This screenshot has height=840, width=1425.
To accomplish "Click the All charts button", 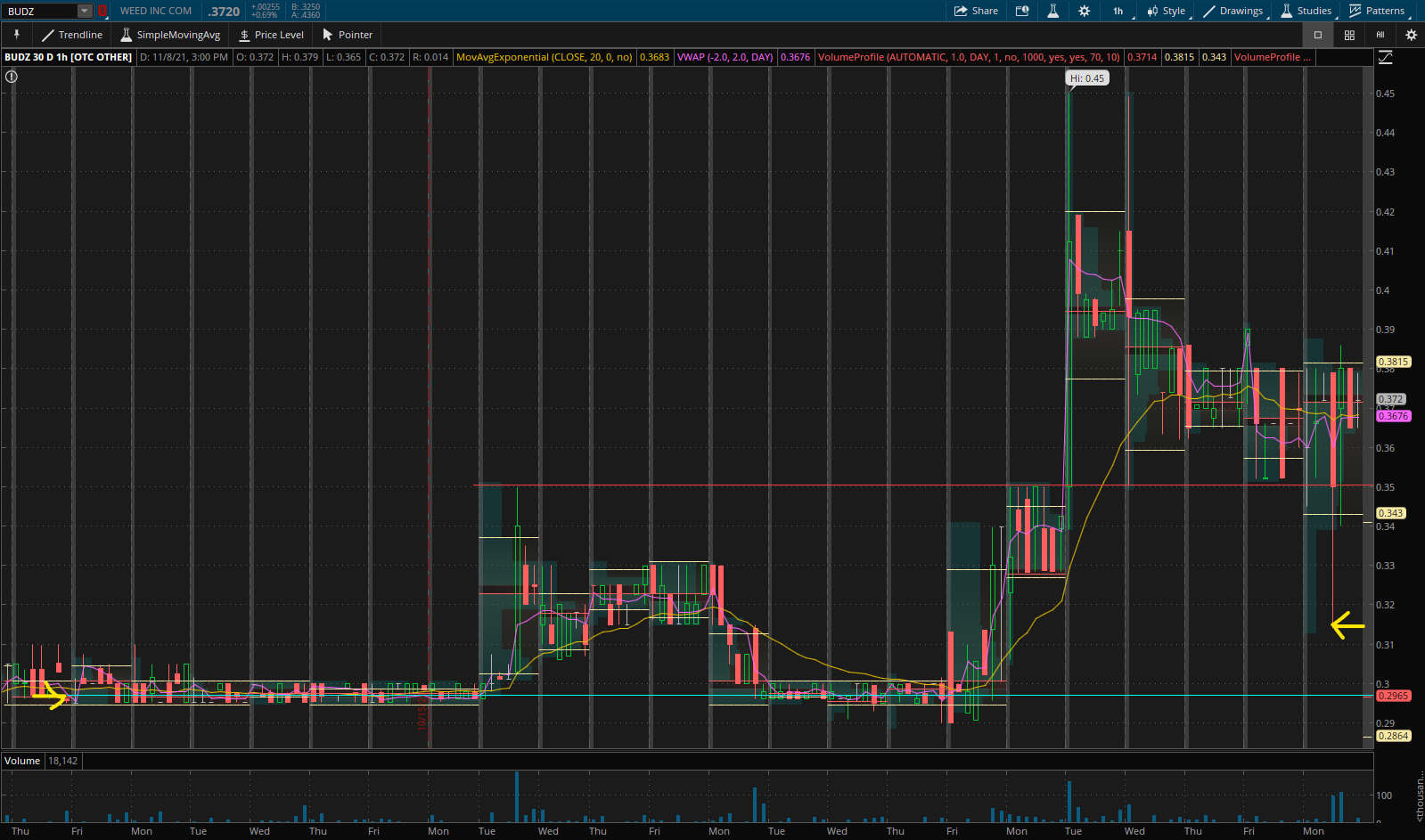I will pyautogui.click(x=1380, y=35).
